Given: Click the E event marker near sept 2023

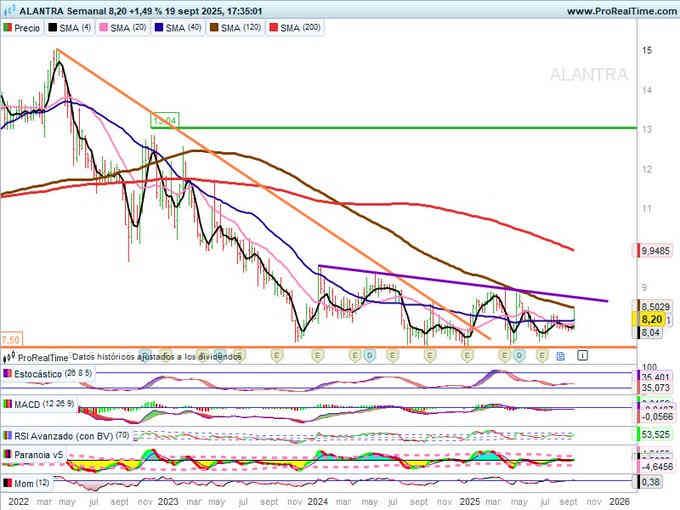Looking at the screenshot, I should coord(277,356).
